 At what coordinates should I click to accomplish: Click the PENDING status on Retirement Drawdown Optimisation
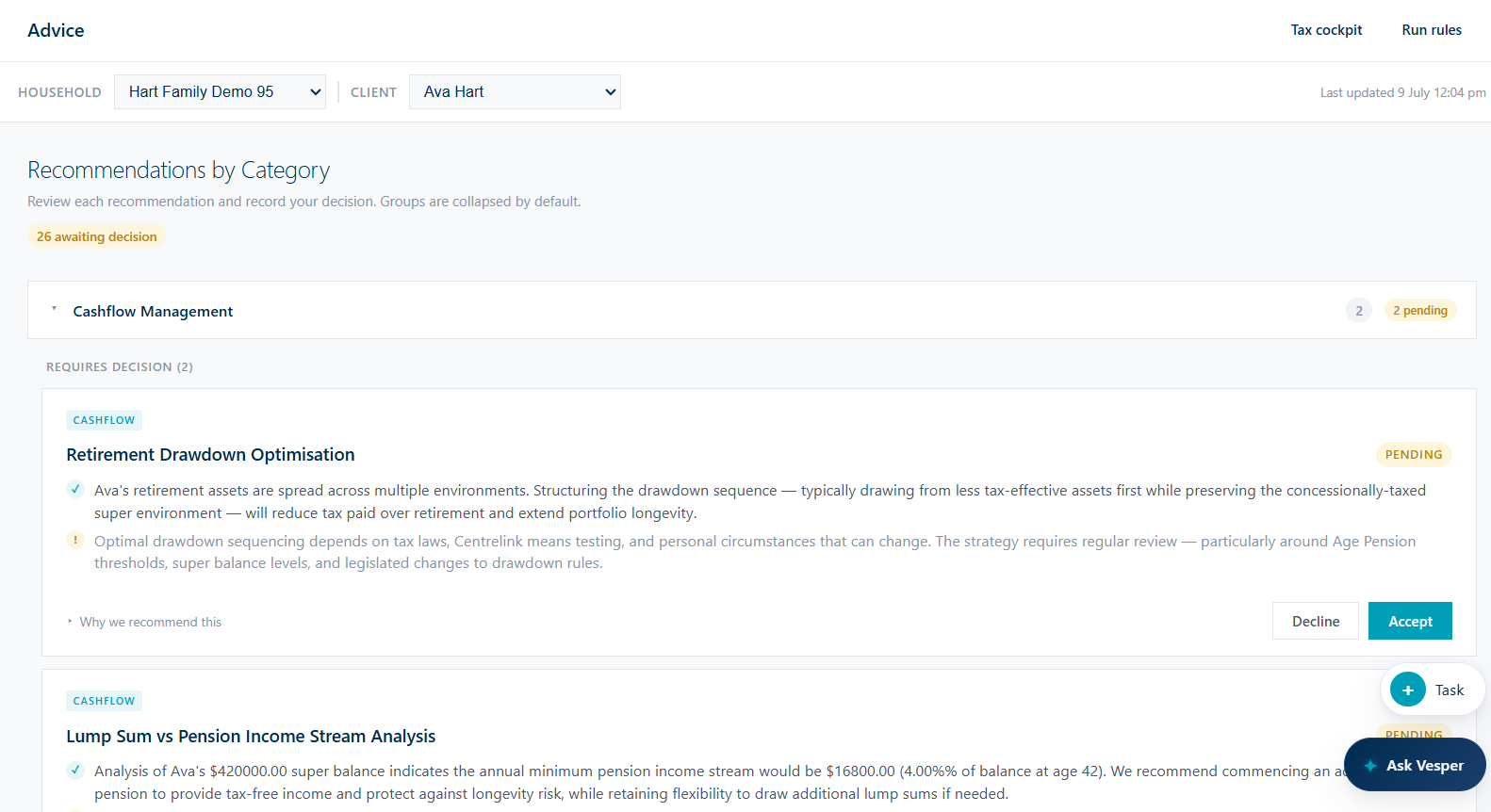coord(1414,454)
